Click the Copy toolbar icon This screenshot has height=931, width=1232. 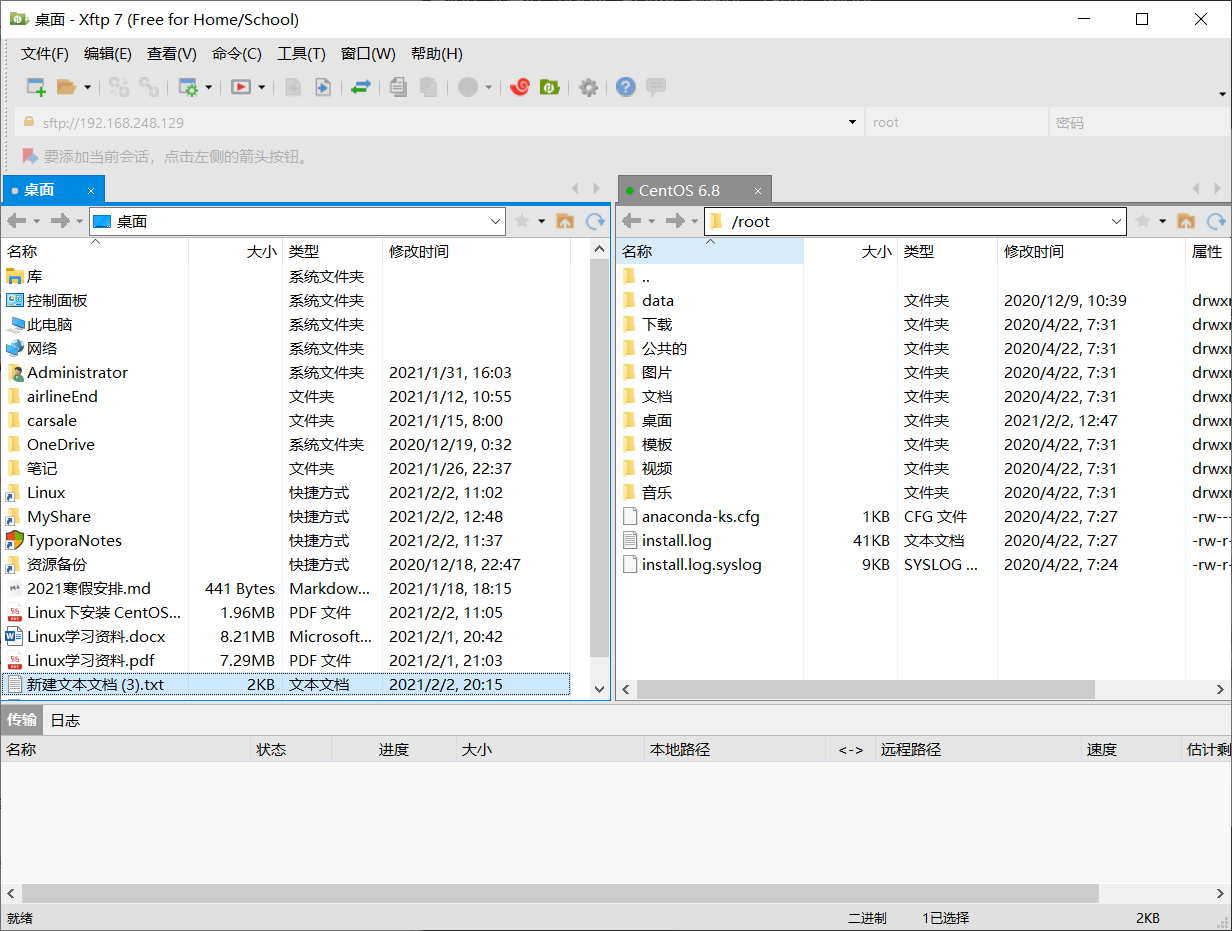(x=398, y=87)
